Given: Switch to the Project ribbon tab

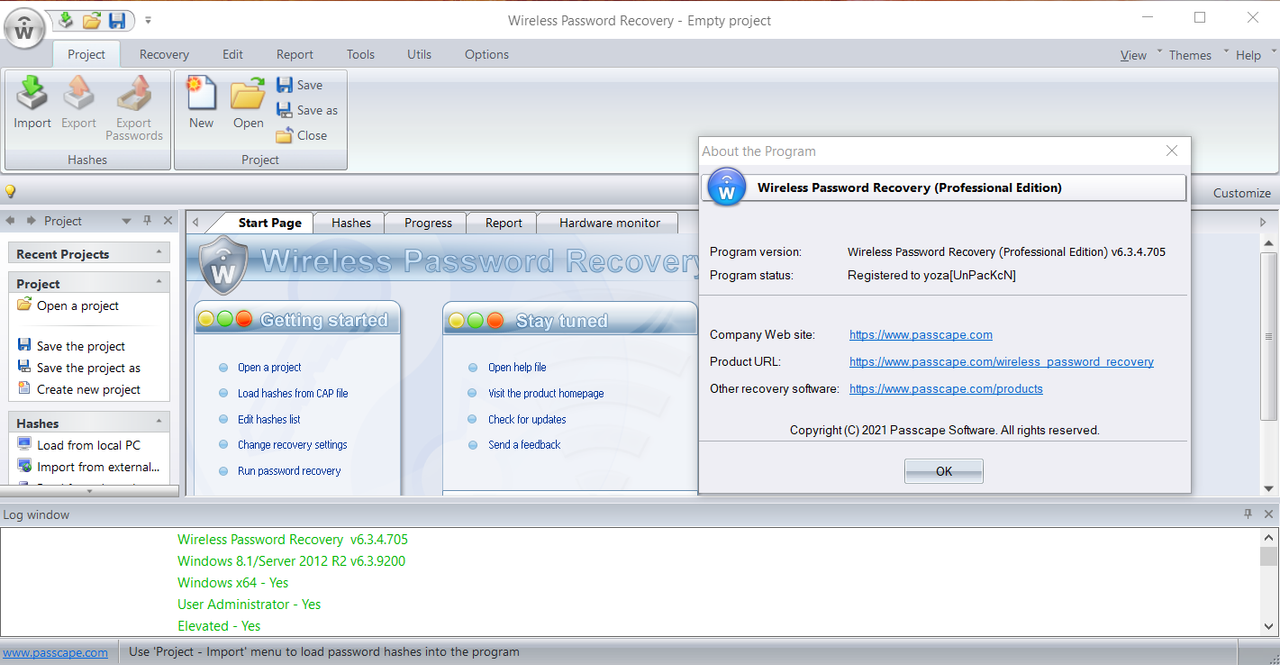Looking at the screenshot, I should (86, 54).
